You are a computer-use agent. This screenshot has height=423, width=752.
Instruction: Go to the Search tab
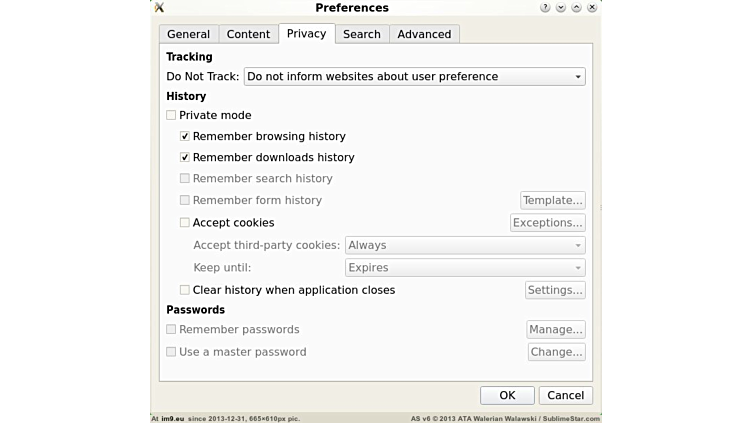[361, 34]
